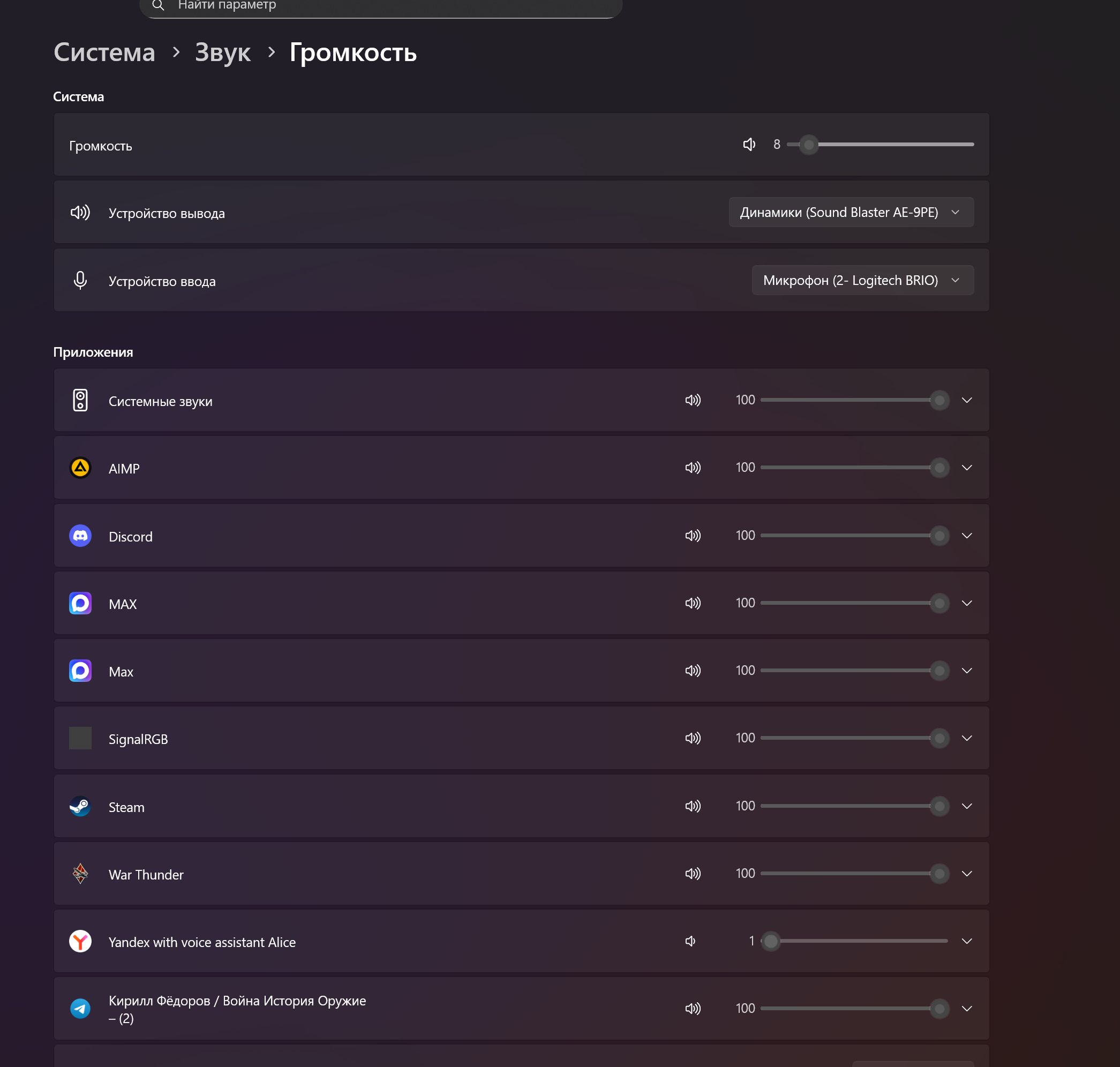Click Системные звуки volume slider
This screenshot has height=1067, width=1120.
854,400
